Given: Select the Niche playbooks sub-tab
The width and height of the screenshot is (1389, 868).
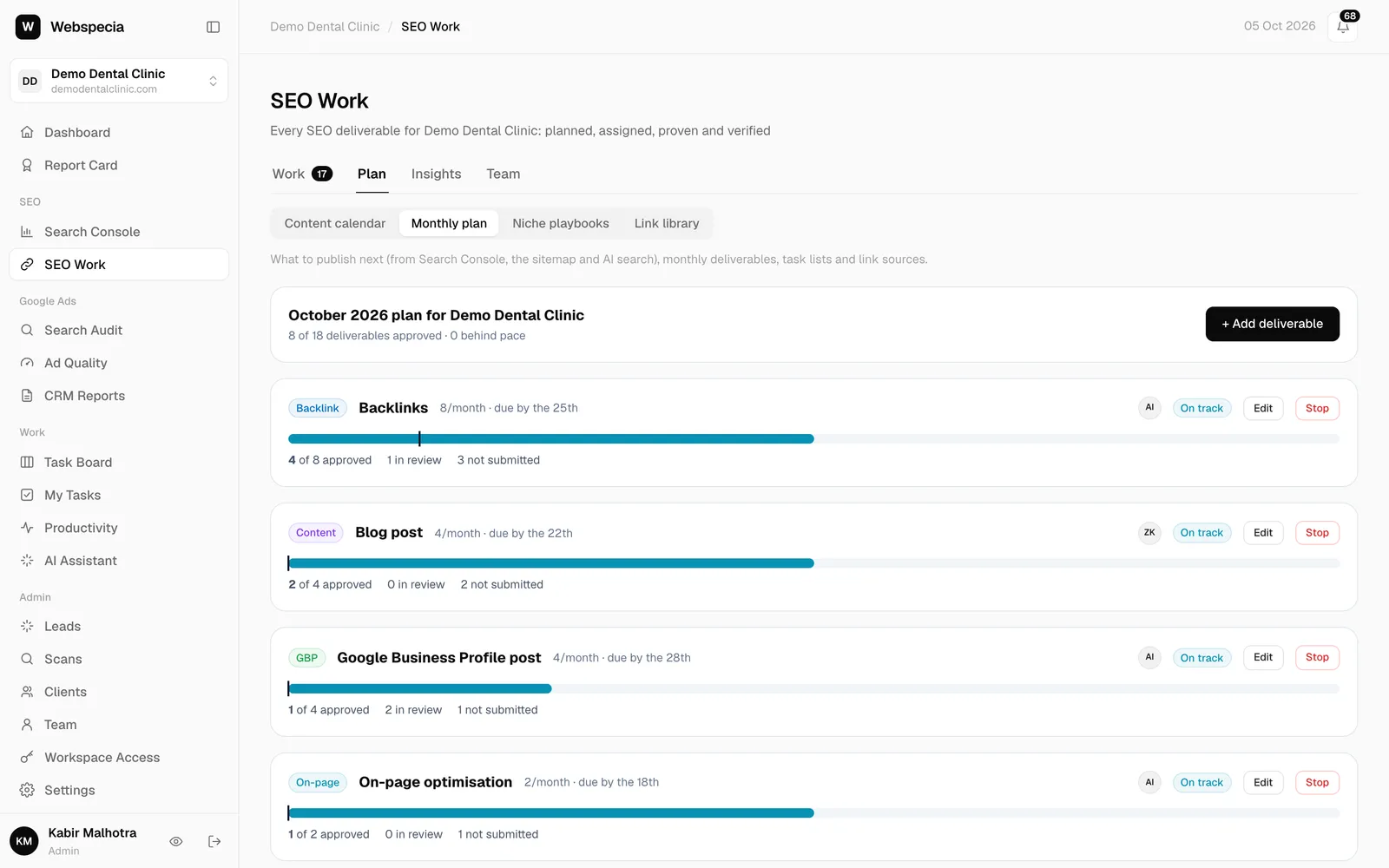Looking at the screenshot, I should pyautogui.click(x=561, y=223).
